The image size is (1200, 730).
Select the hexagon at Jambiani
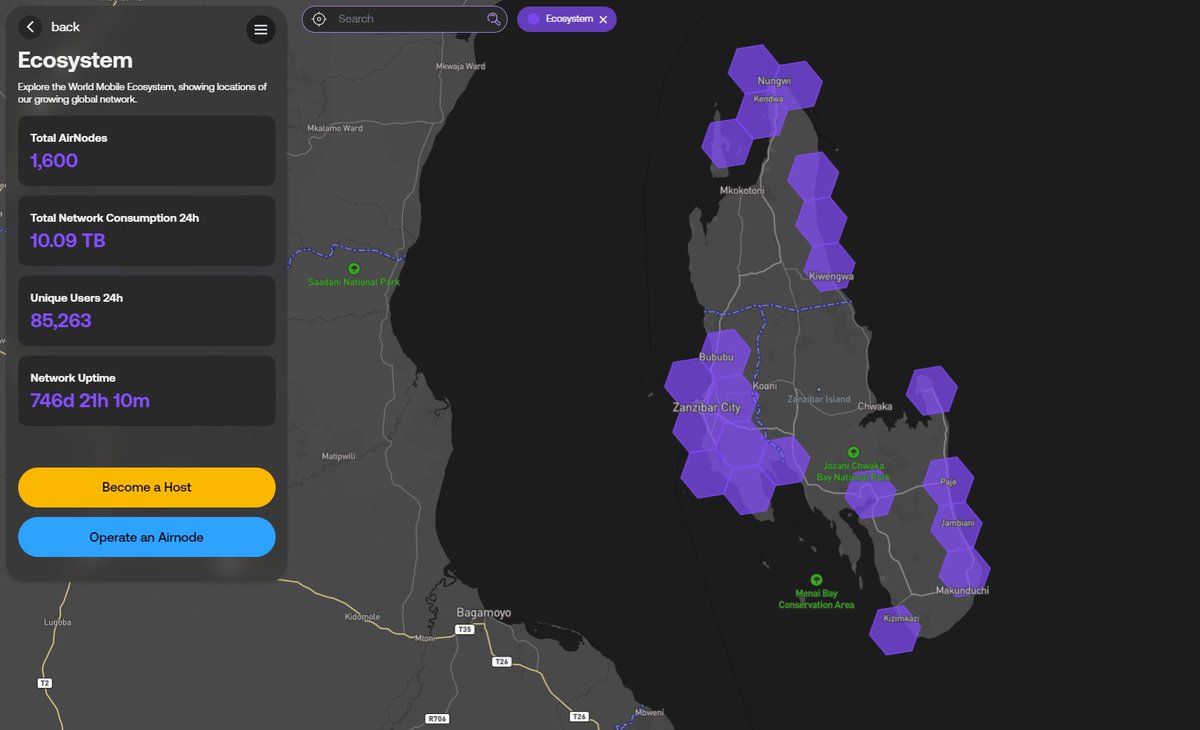point(956,526)
